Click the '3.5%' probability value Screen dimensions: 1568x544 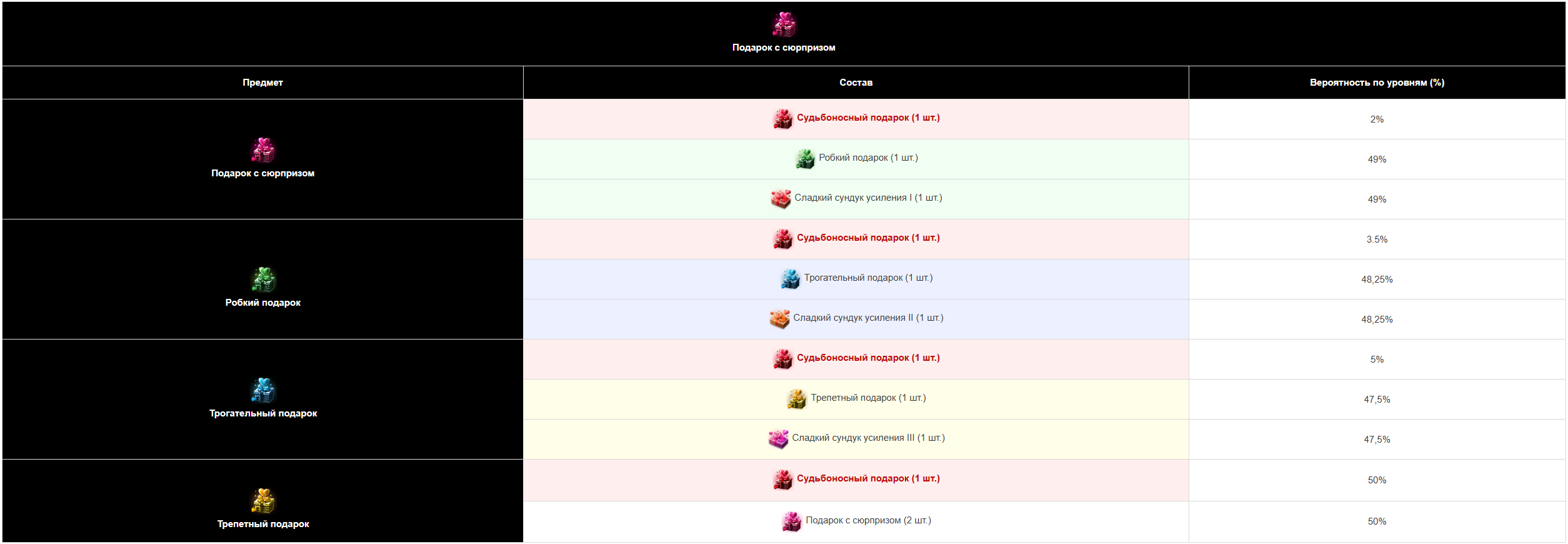1377,239
